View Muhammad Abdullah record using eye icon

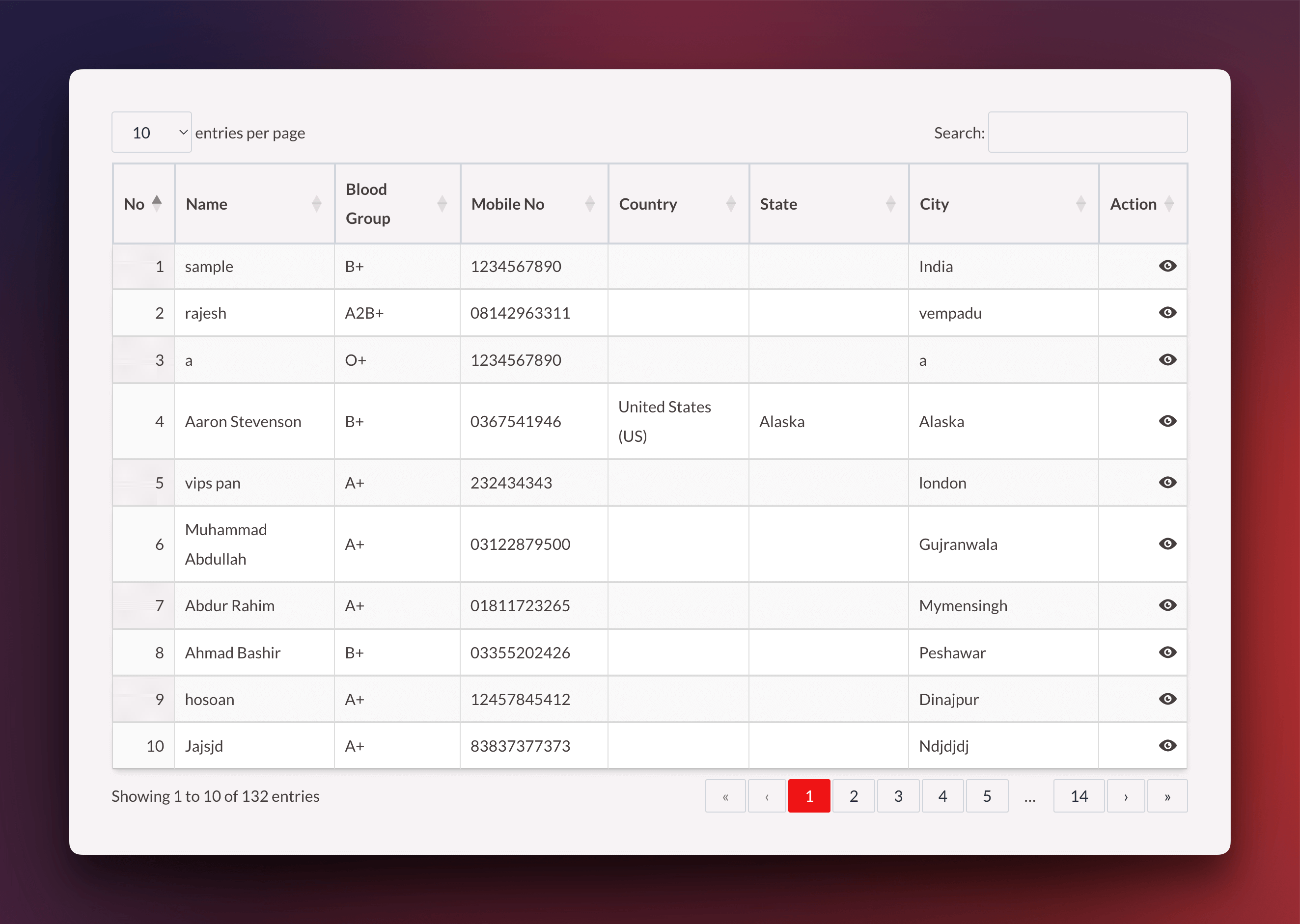coord(1167,544)
